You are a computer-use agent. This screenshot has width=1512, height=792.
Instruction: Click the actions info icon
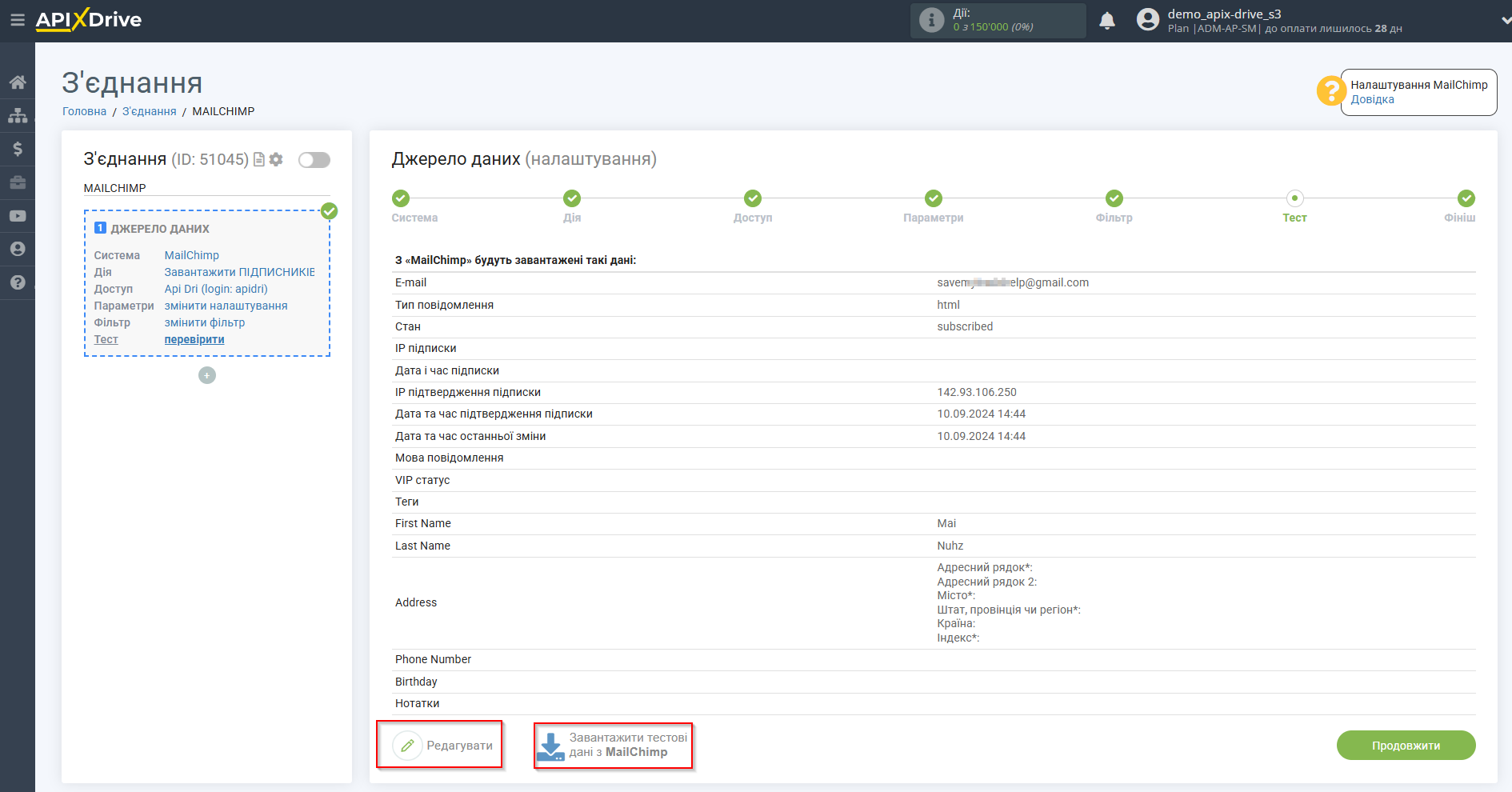tap(931, 20)
